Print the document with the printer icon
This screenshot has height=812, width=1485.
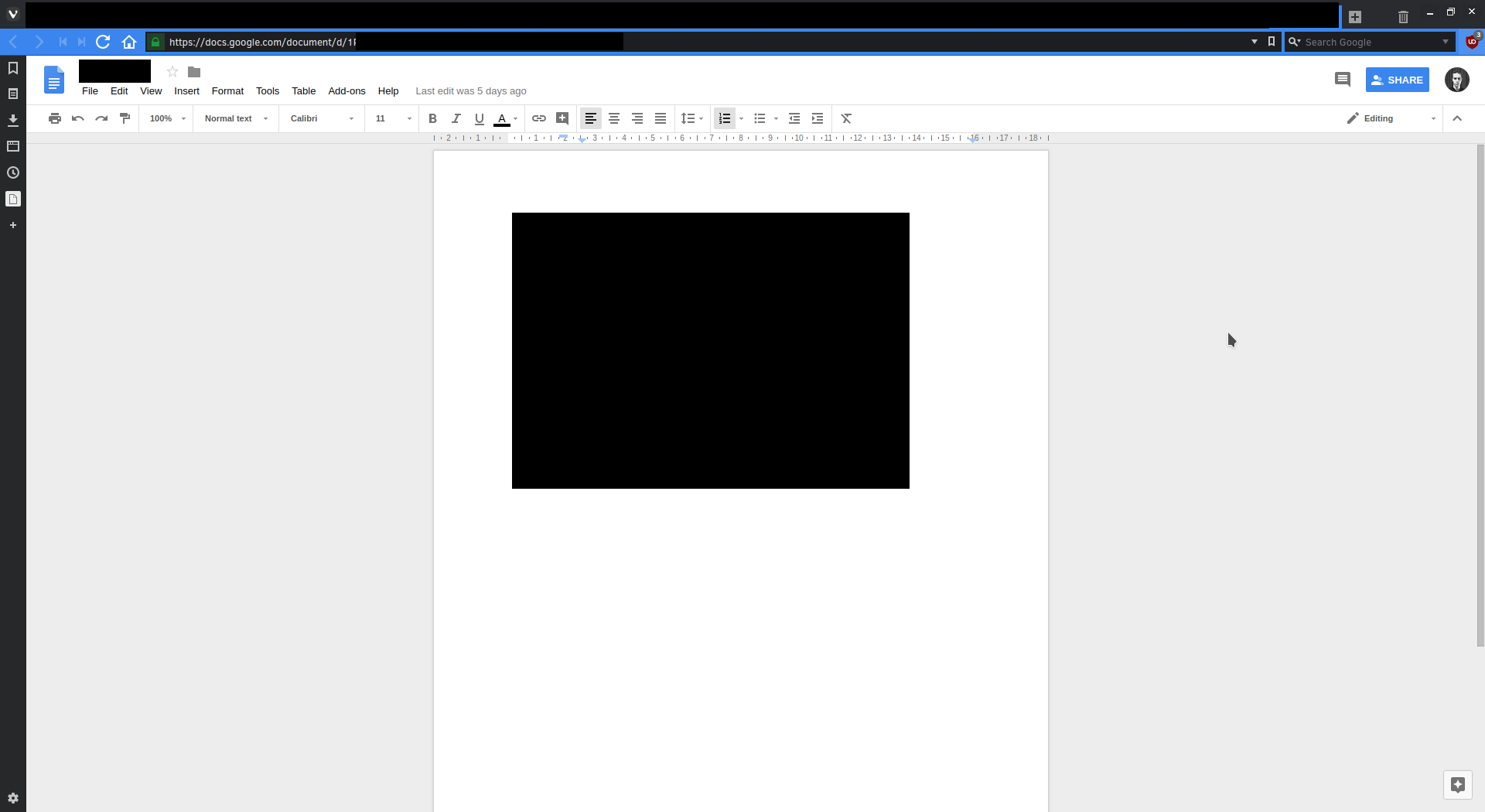(54, 118)
